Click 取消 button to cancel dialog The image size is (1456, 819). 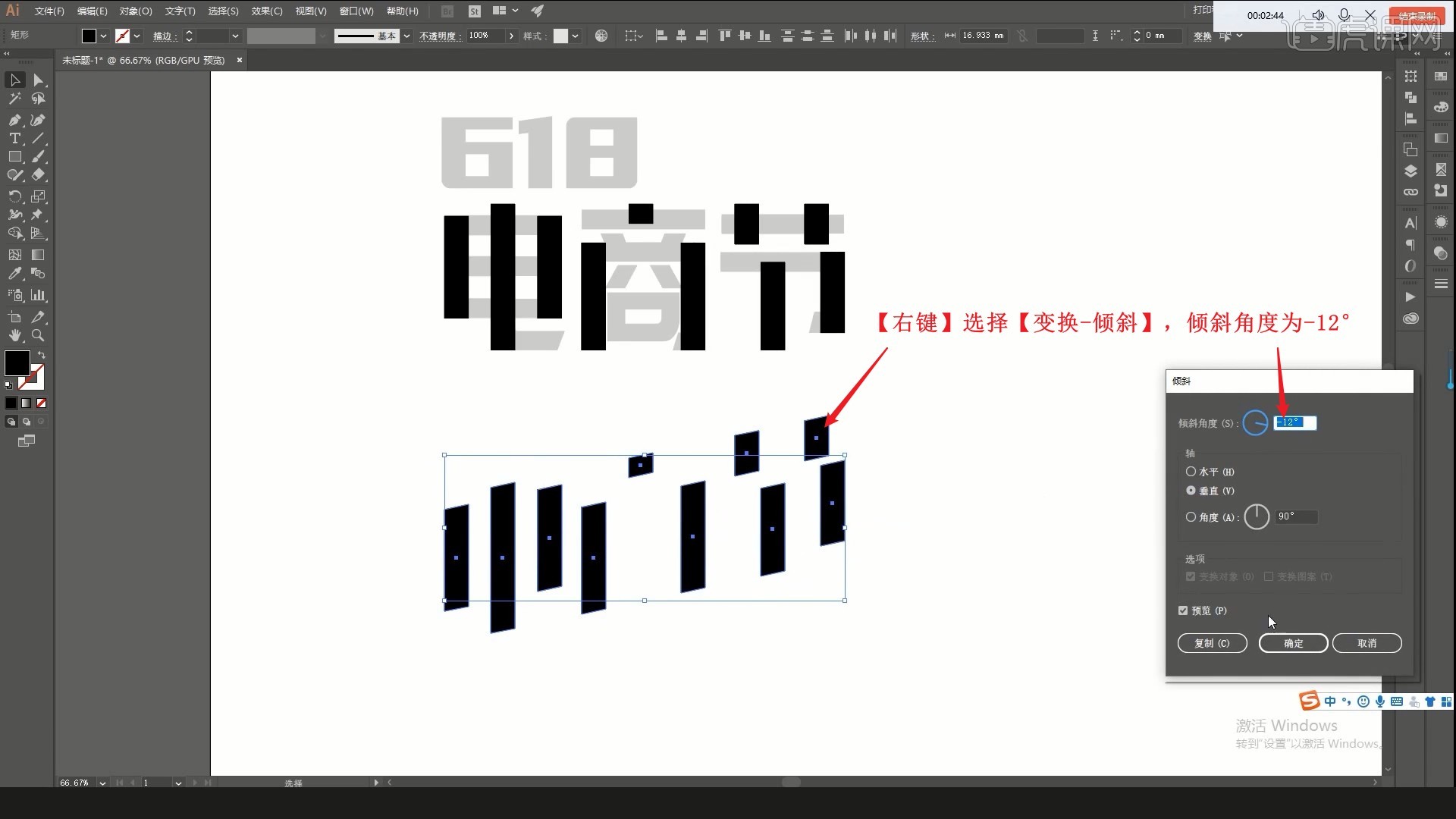pyautogui.click(x=1367, y=643)
